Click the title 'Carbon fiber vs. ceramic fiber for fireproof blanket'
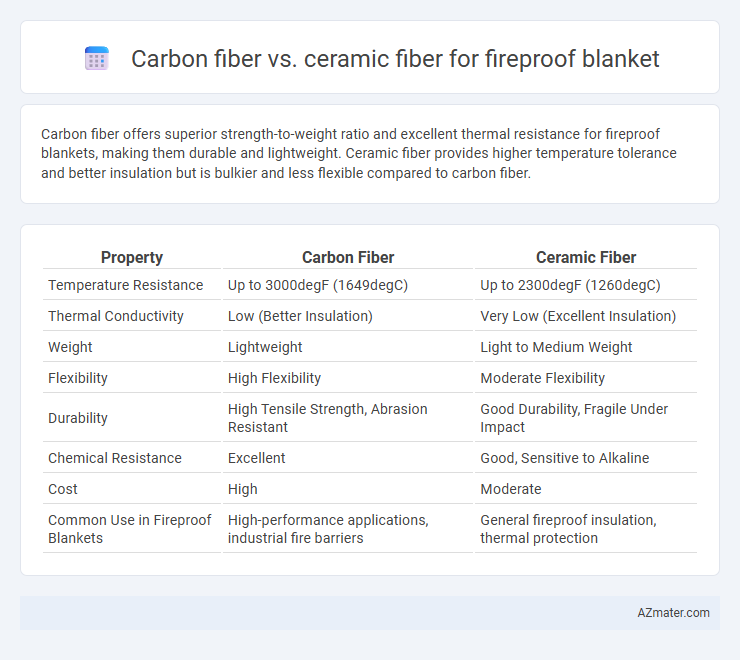 click(395, 59)
